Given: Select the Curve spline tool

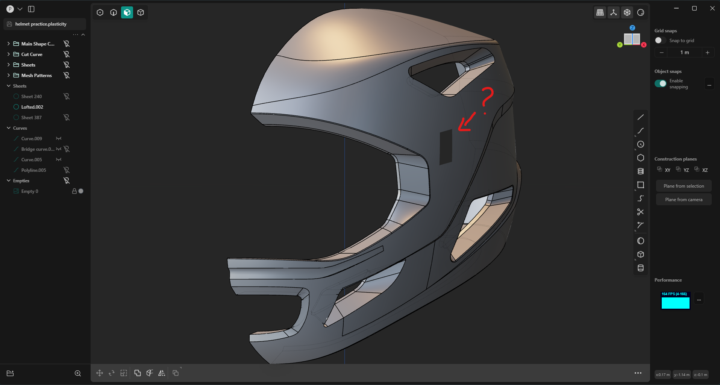Looking at the screenshot, I should tap(641, 131).
